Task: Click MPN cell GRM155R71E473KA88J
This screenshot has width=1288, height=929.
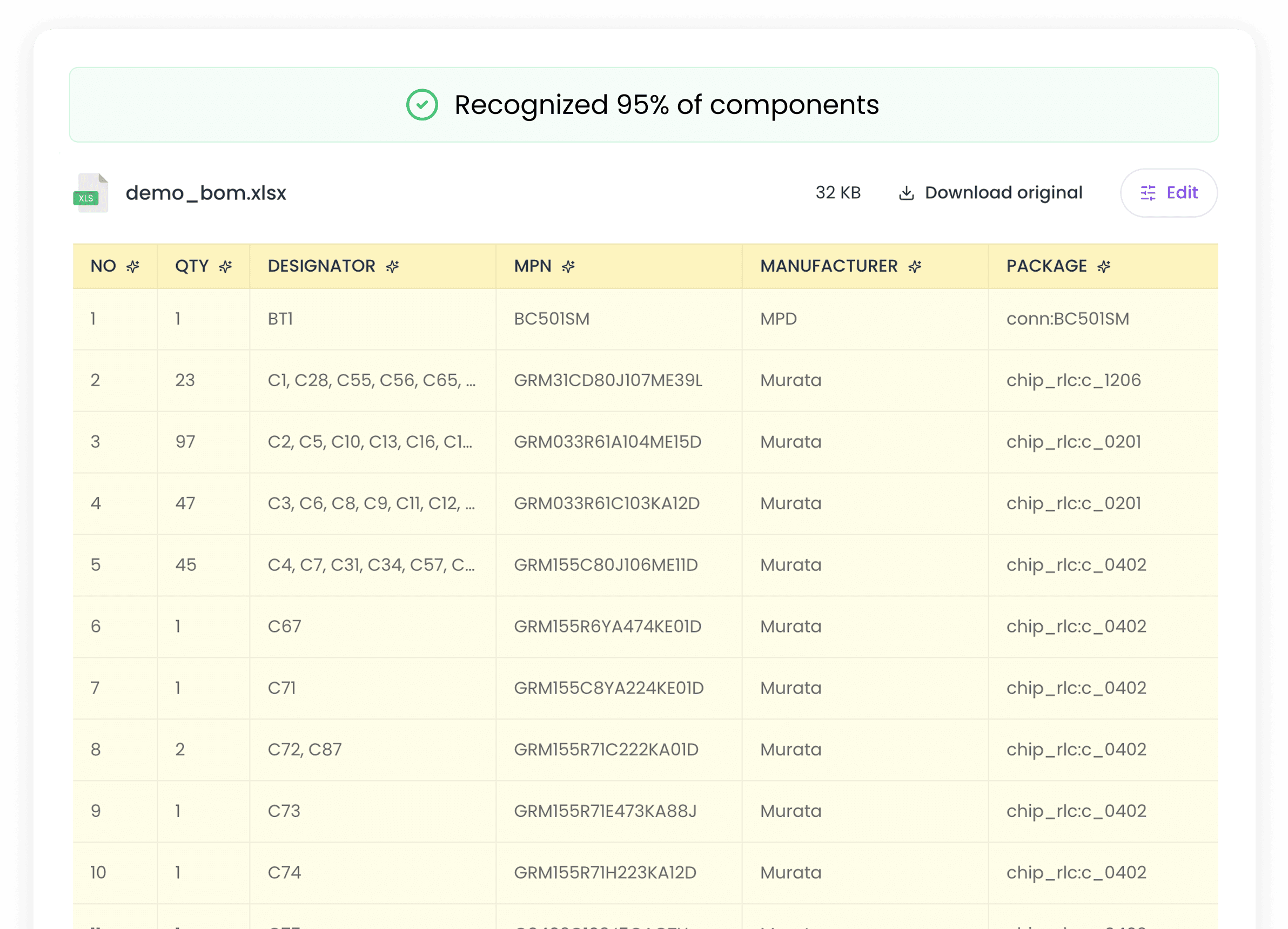Action: coord(619,811)
